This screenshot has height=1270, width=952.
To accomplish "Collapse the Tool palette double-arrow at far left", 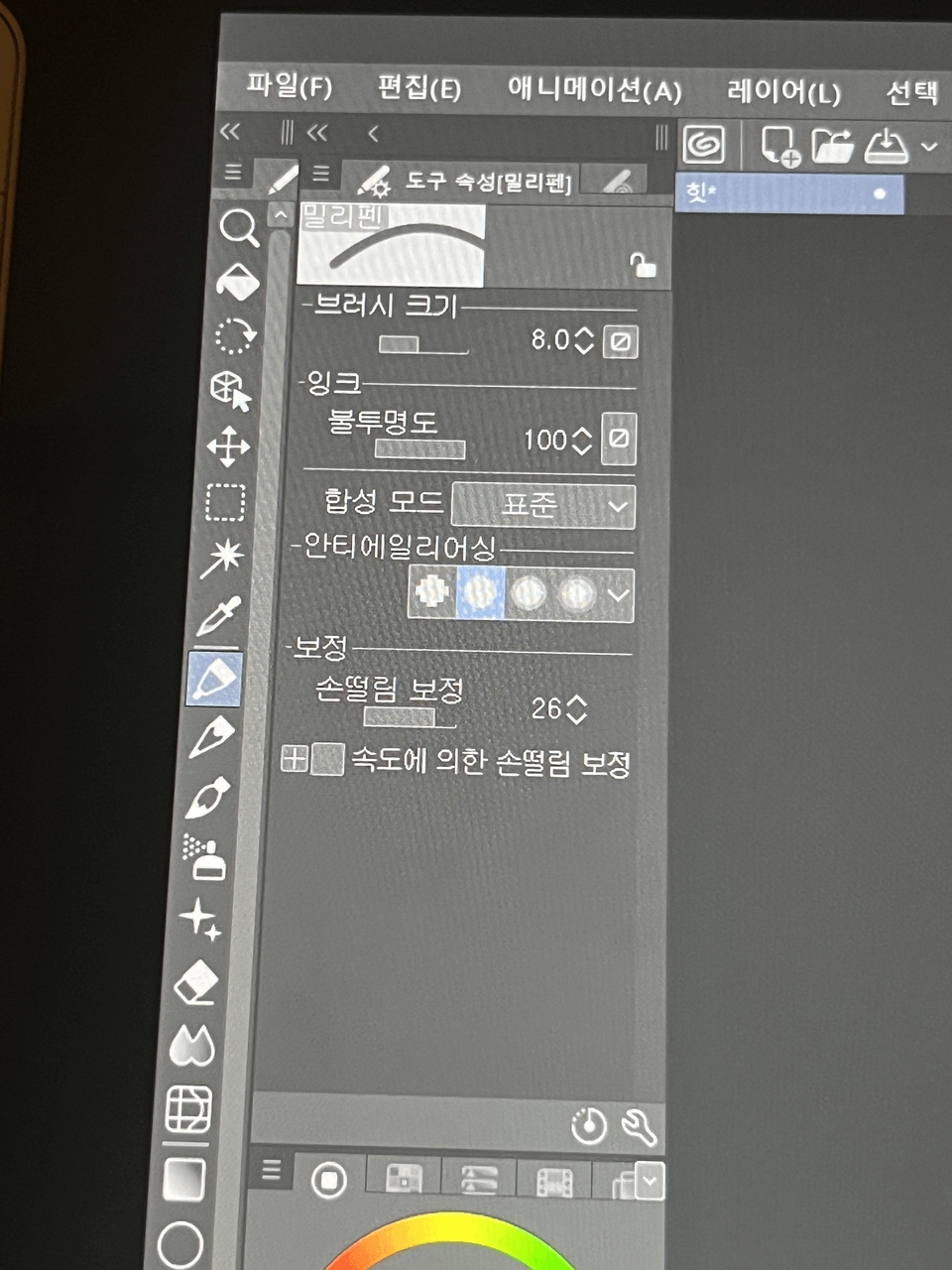I will coord(230,132).
